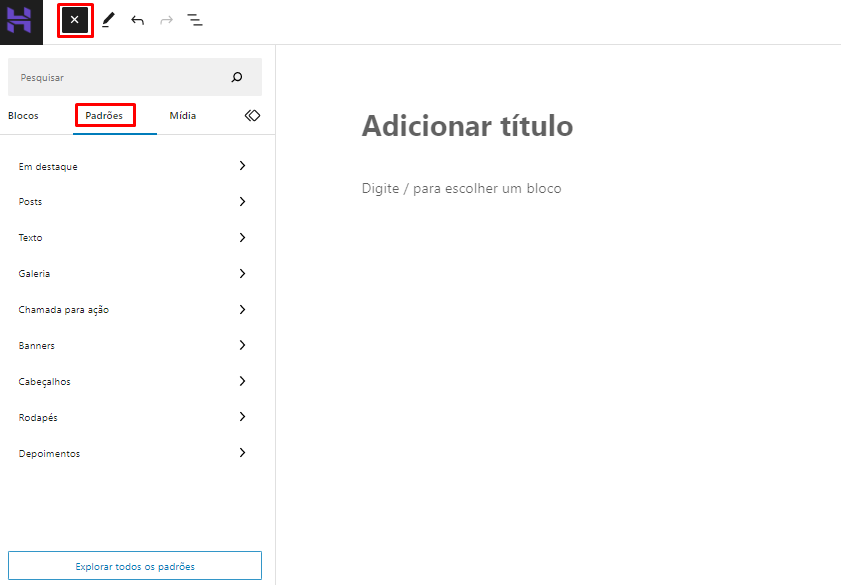Open the synced patterns diamond icon
The width and height of the screenshot is (841, 585).
(252, 115)
